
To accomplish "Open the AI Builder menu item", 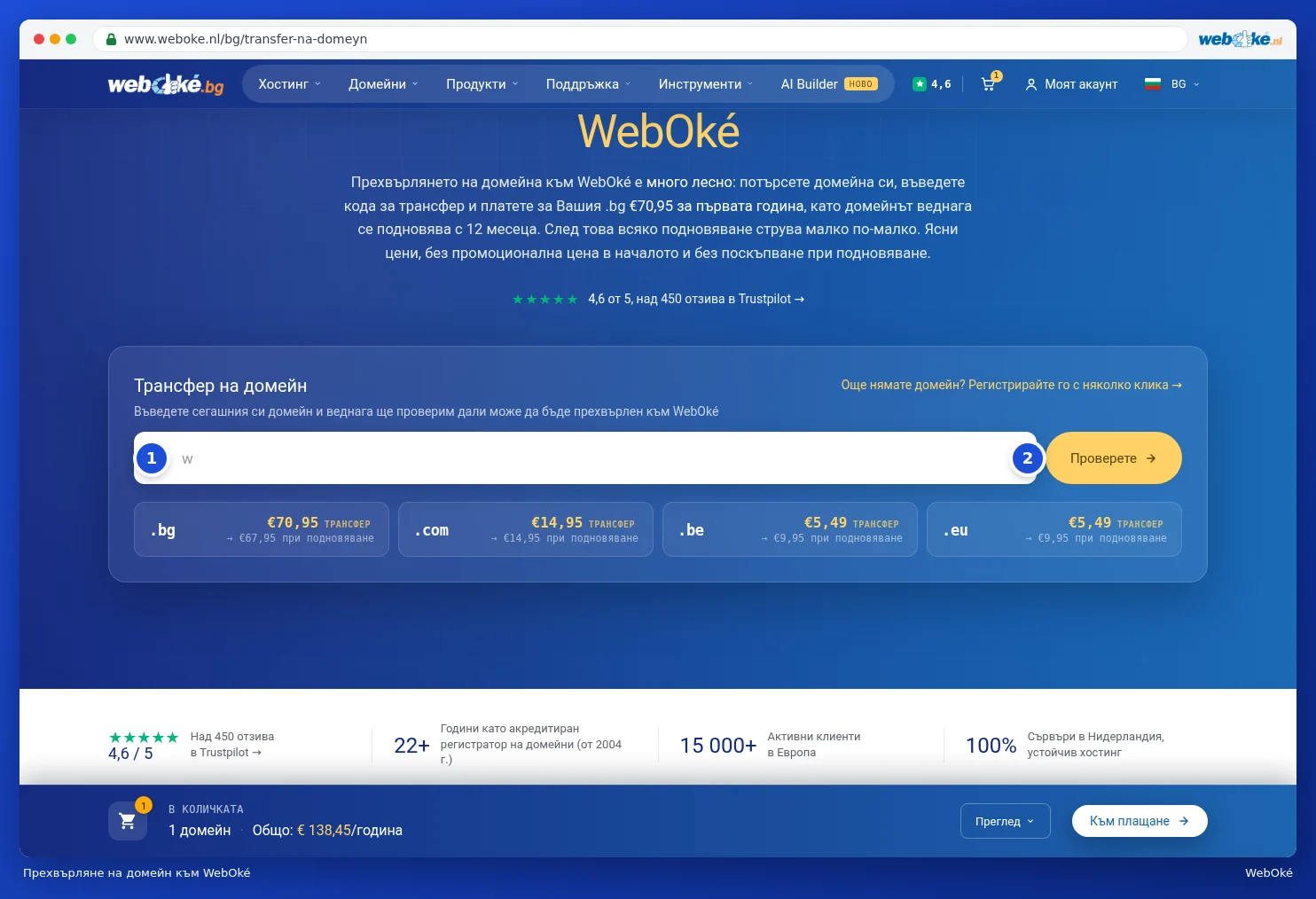I will click(829, 84).
